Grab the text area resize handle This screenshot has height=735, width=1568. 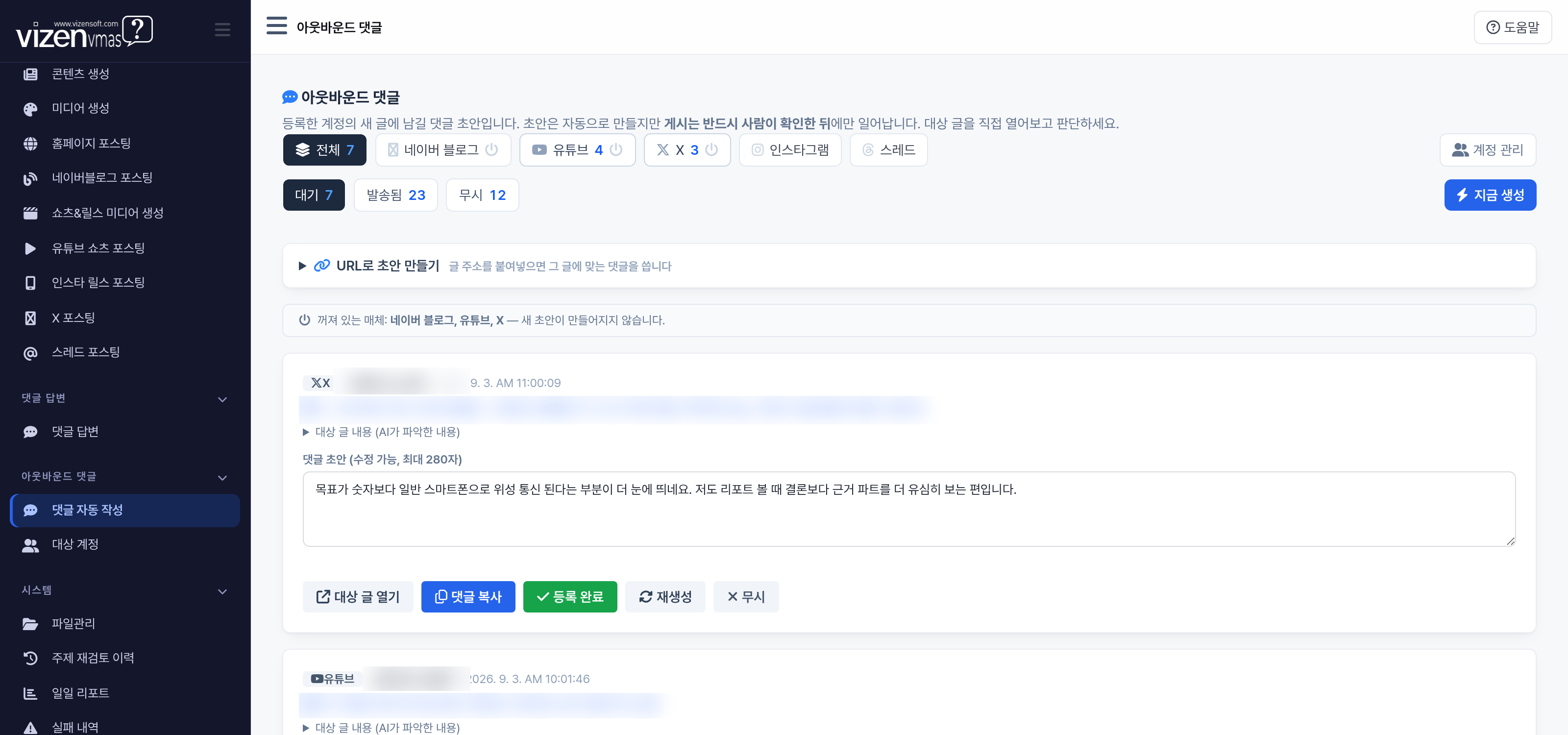[1510, 541]
